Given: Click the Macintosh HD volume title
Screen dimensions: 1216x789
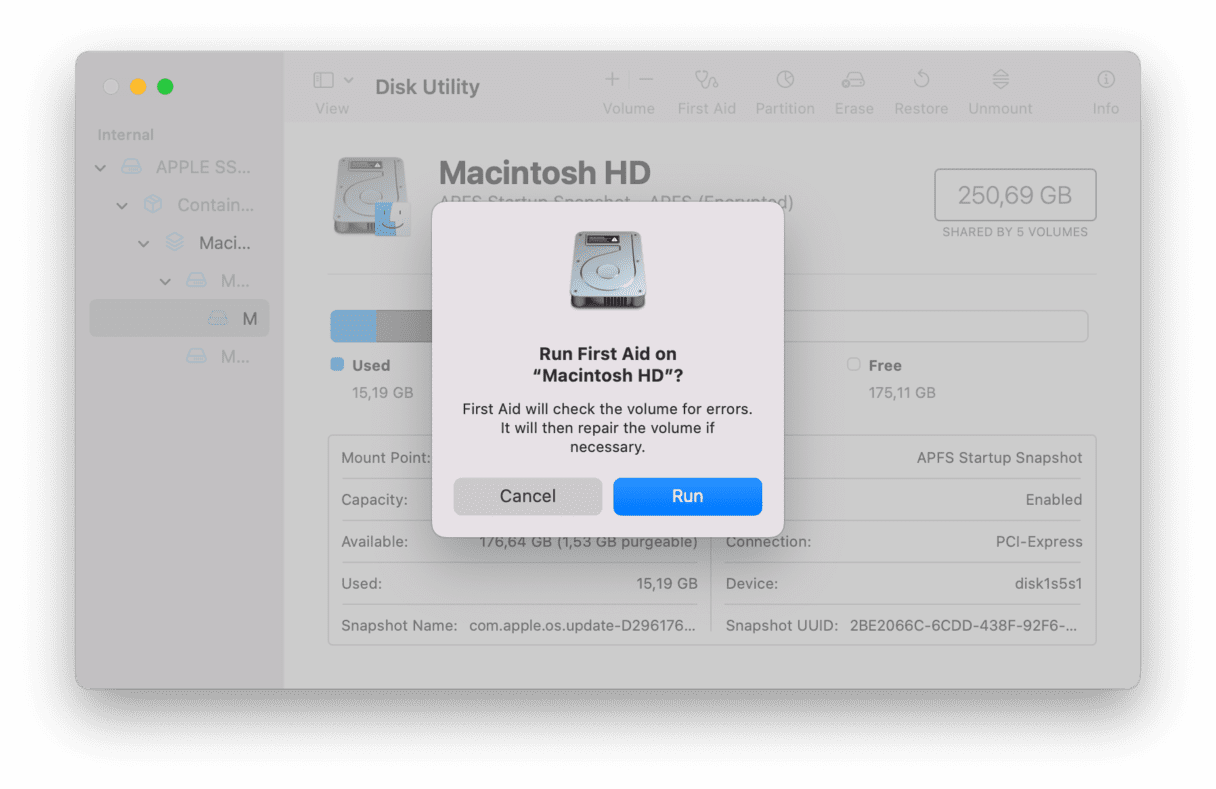Looking at the screenshot, I should pos(545,172).
